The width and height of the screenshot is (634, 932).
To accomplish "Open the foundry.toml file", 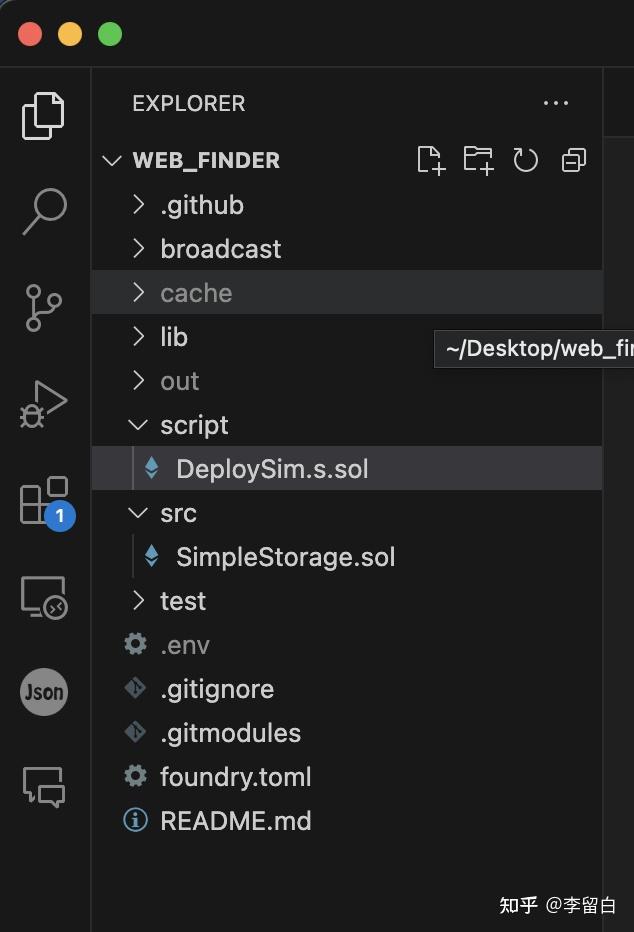I will tap(235, 777).
